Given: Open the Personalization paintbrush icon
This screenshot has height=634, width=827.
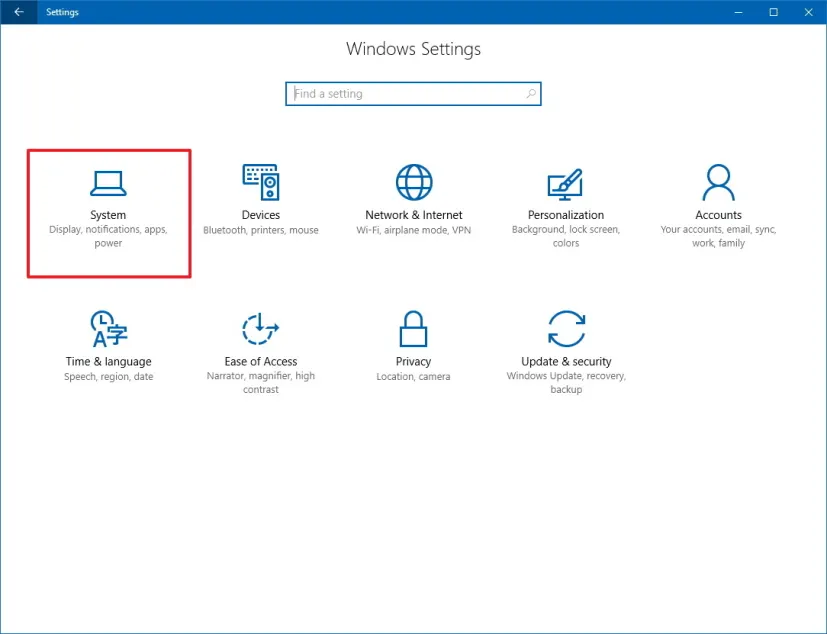Looking at the screenshot, I should pos(565,184).
